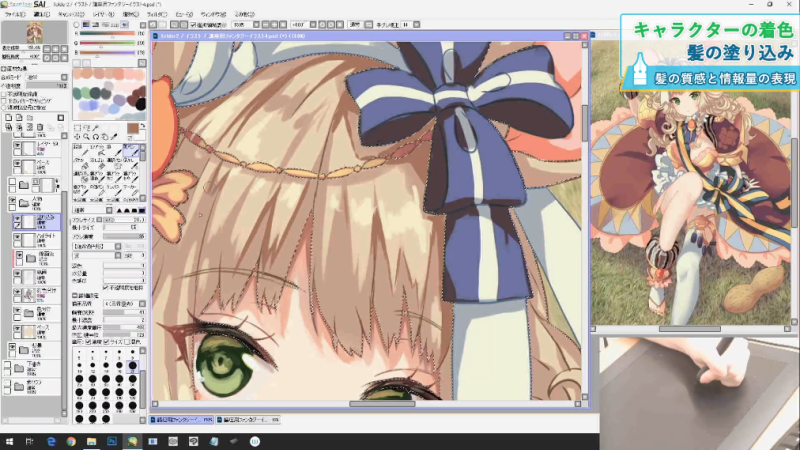Create a new normal layer
The width and height of the screenshot is (800, 450).
point(9,118)
